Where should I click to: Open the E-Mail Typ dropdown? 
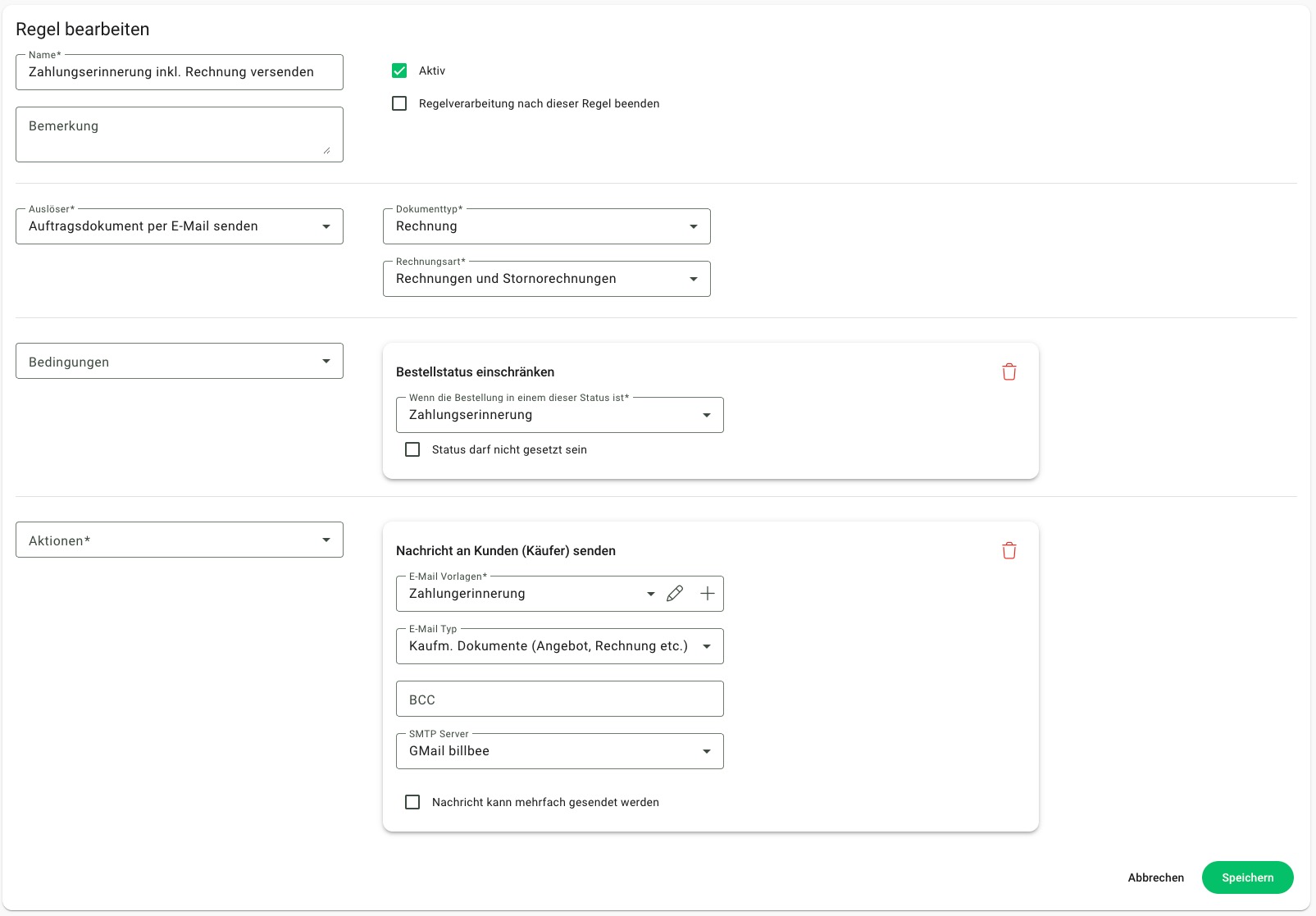click(560, 646)
